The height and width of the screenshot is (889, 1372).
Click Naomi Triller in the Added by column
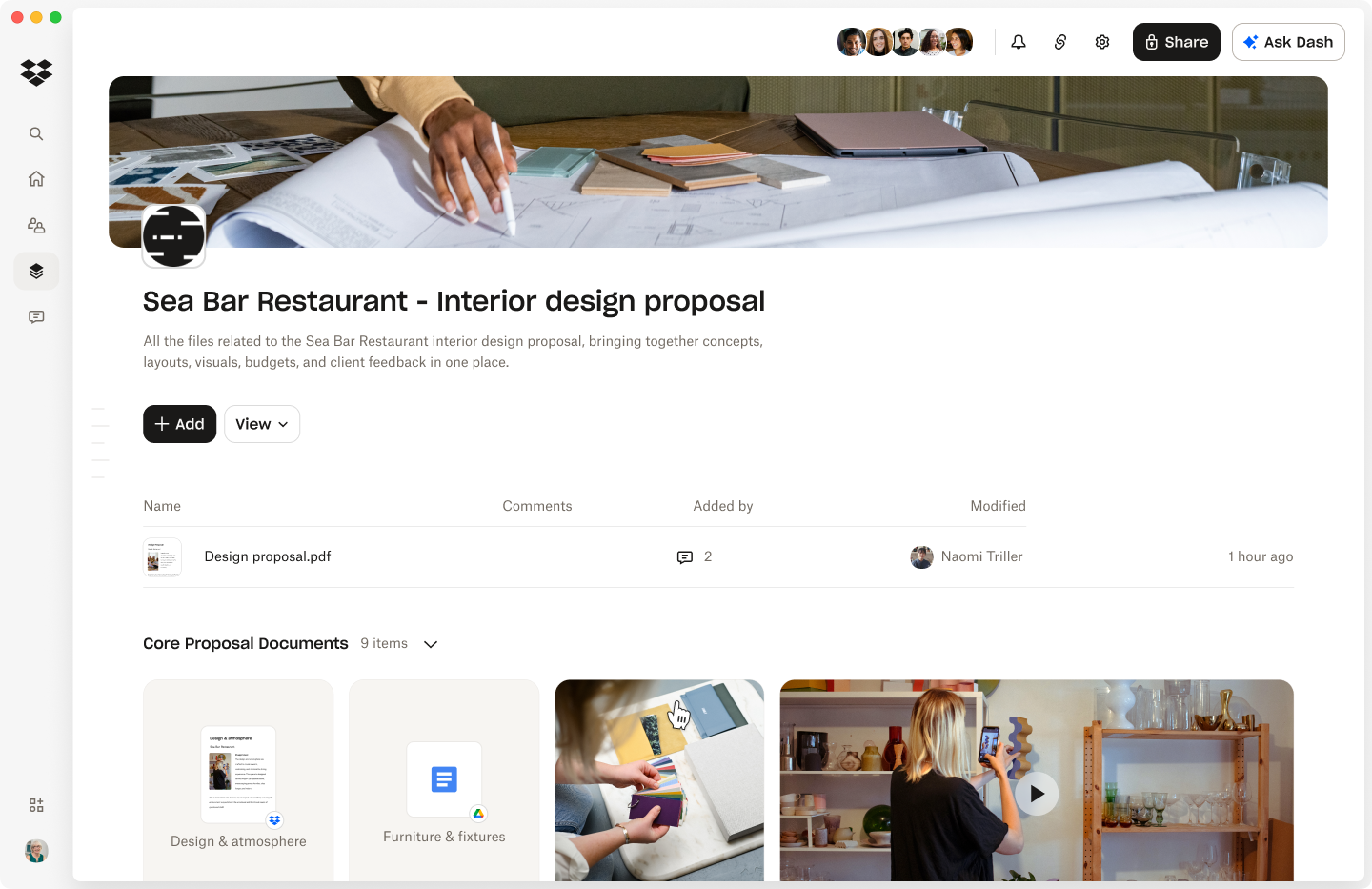(967, 556)
